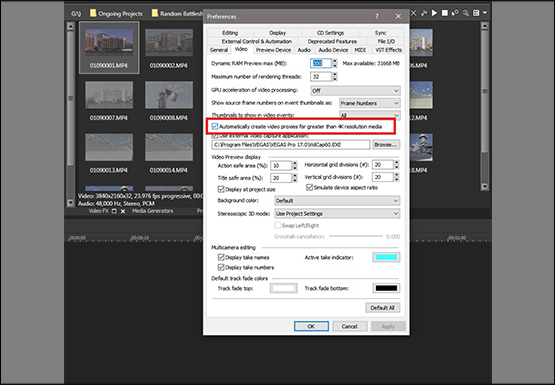Pick the Active take indicator cyan swatch
Viewport: 555px width, 385px height.
tap(386, 257)
